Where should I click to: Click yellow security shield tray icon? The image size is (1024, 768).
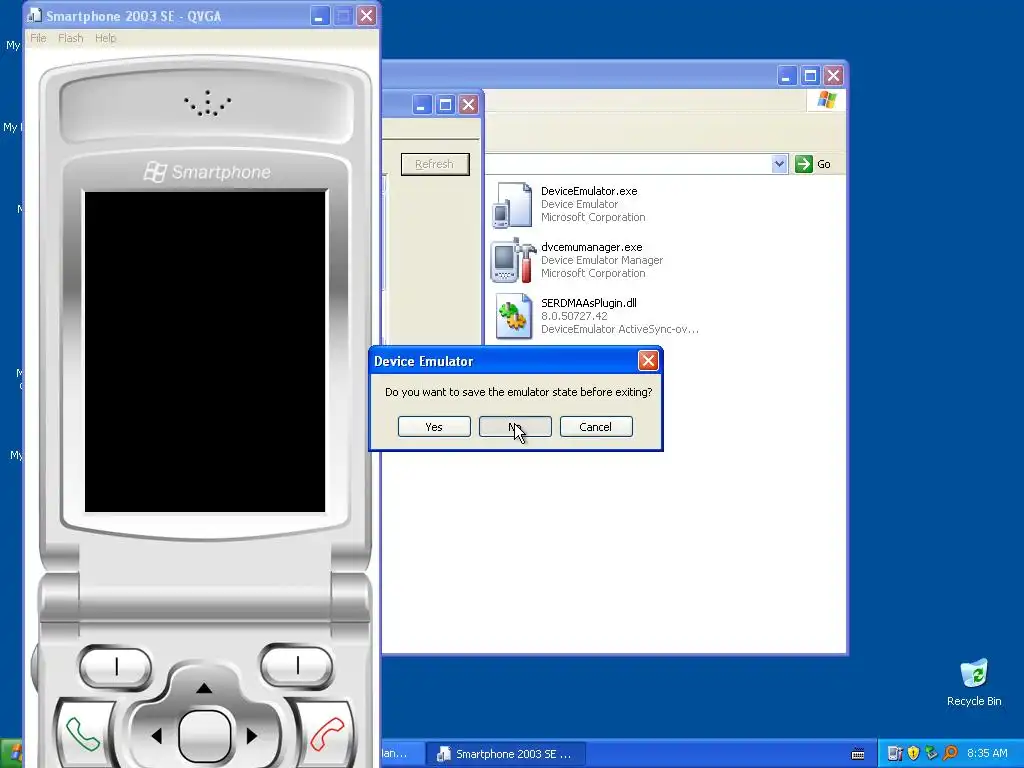coord(913,754)
